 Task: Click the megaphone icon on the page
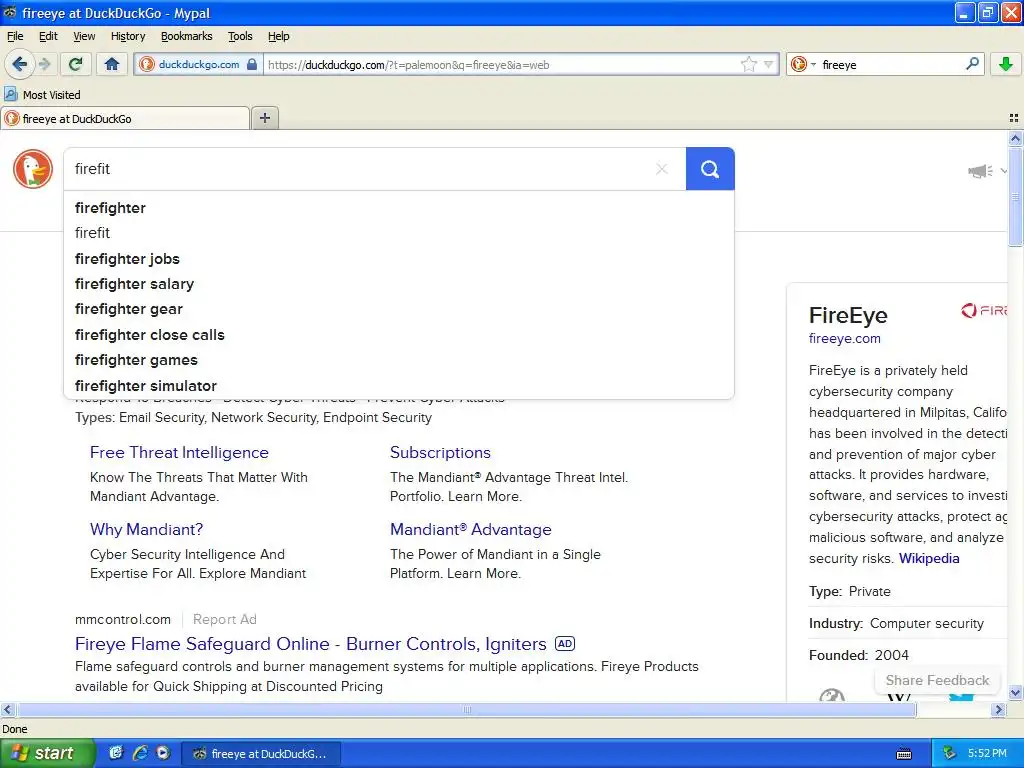(980, 171)
